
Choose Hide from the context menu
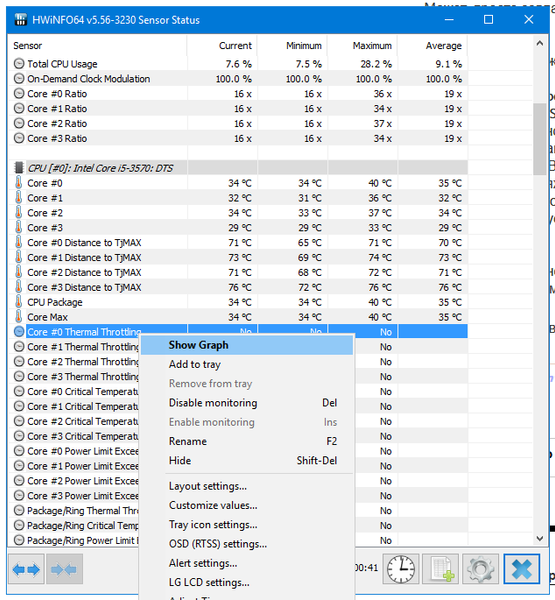point(246,460)
